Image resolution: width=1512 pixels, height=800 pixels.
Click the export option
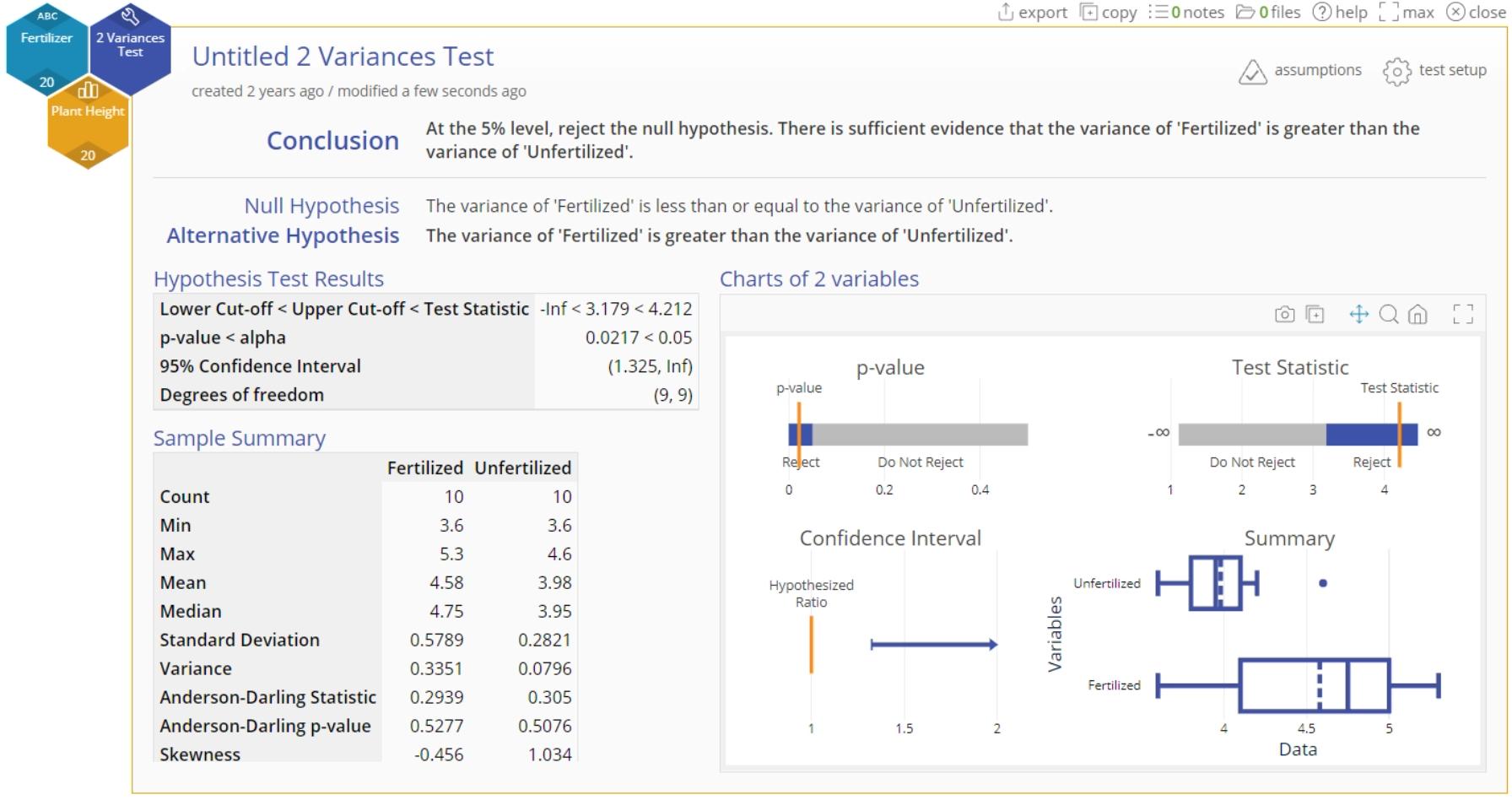click(1033, 13)
